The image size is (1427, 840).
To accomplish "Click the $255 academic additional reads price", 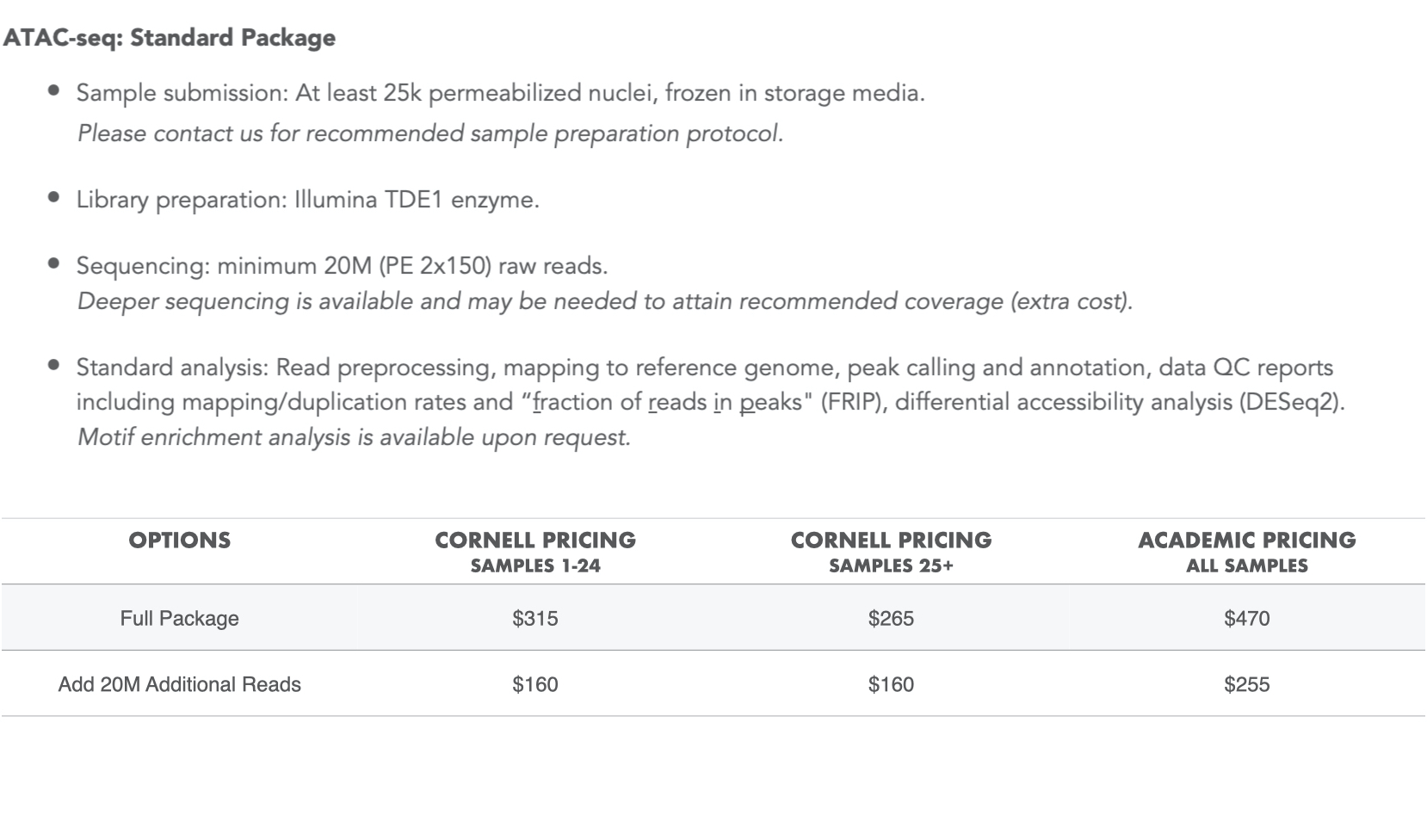I will [1246, 684].
